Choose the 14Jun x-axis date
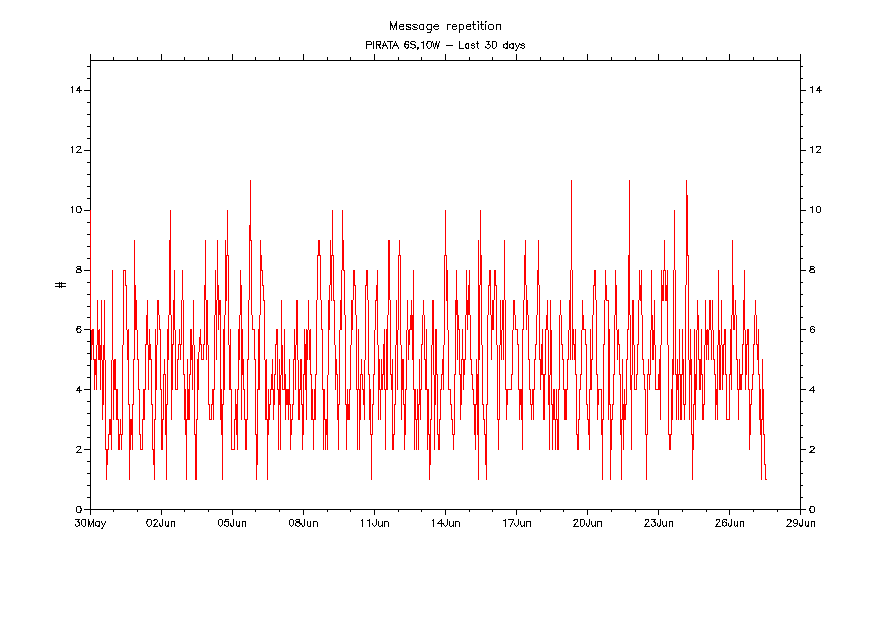 [x=445, y=522]
